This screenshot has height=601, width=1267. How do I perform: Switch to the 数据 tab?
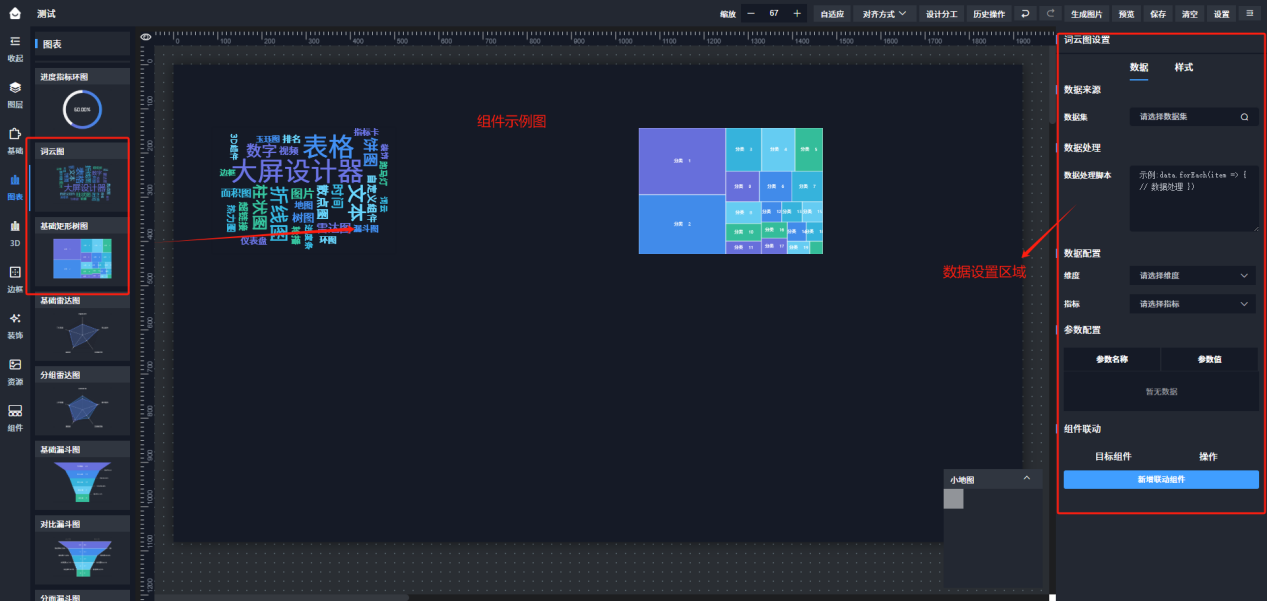[1139, 68]
